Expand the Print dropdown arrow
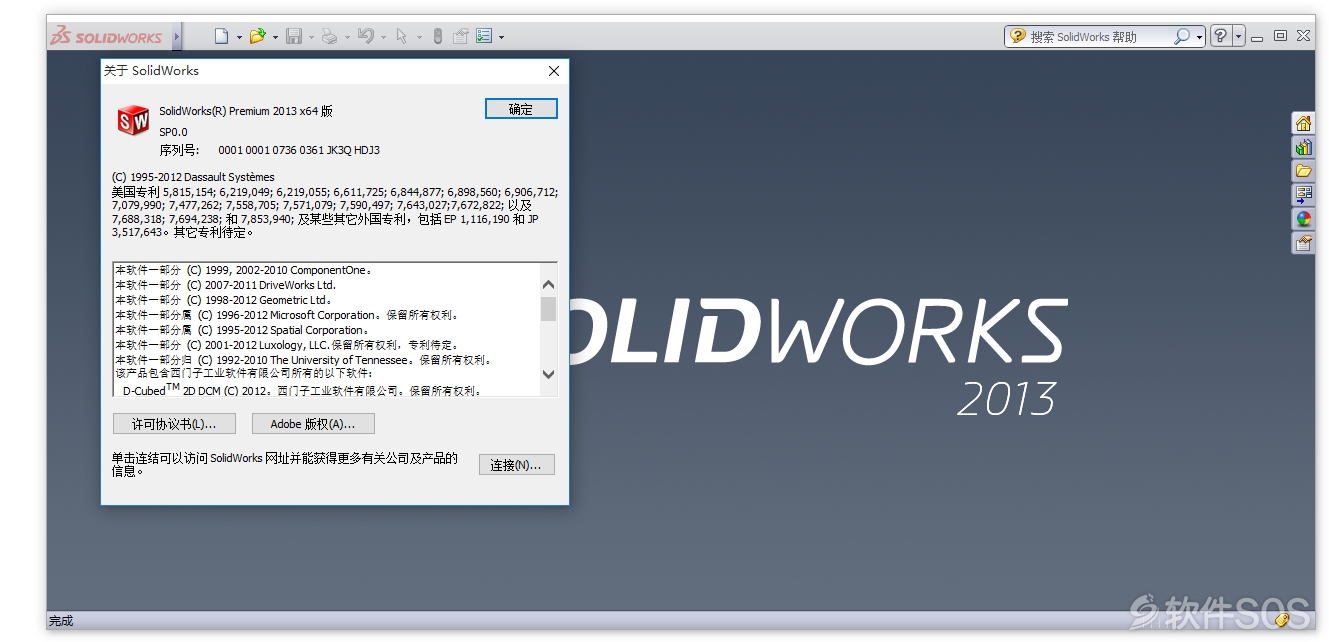 347,37
